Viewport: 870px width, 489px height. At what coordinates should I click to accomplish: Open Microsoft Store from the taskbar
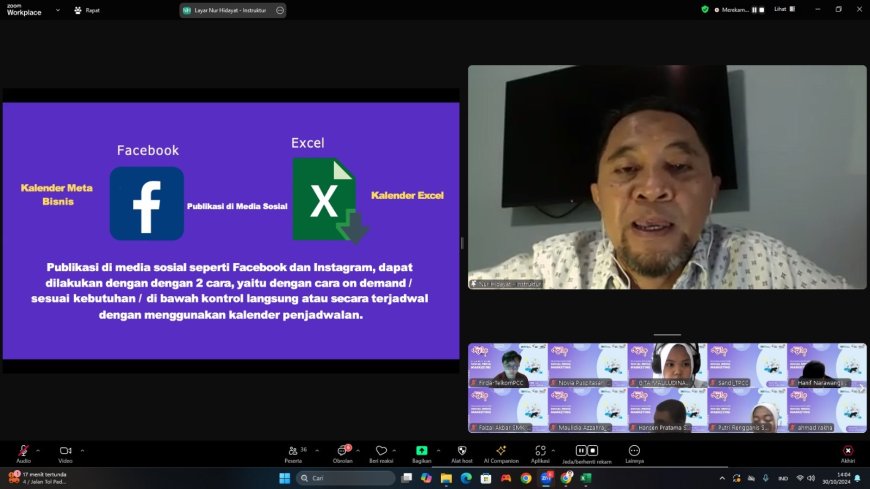pos(486,478)
